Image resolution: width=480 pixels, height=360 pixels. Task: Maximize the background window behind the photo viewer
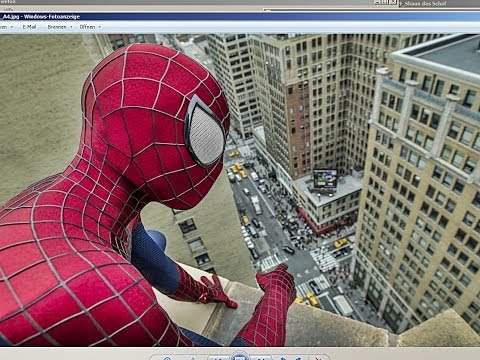[386, 2]
